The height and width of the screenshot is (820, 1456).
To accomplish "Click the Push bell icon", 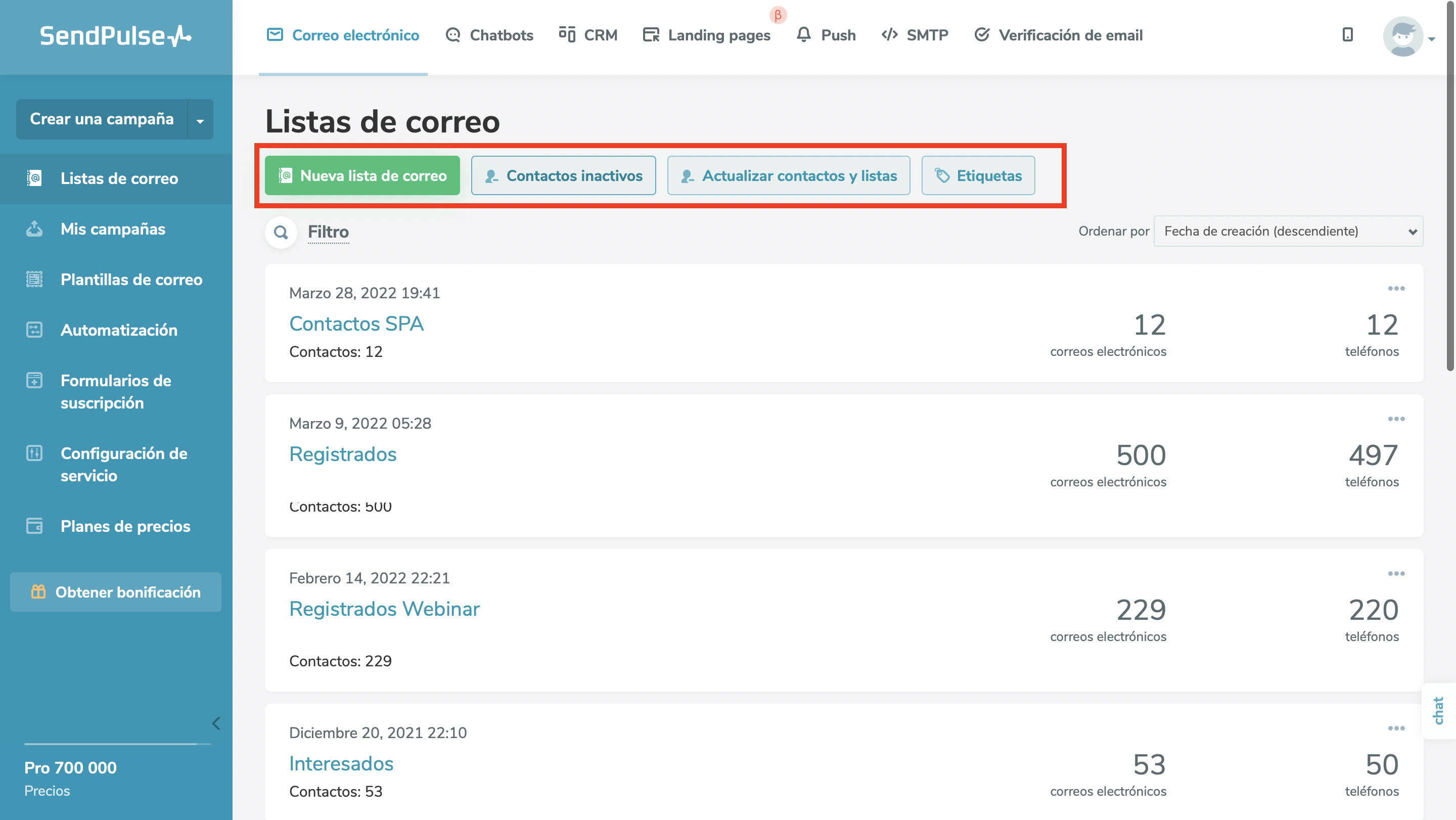I will coord(803,34).
